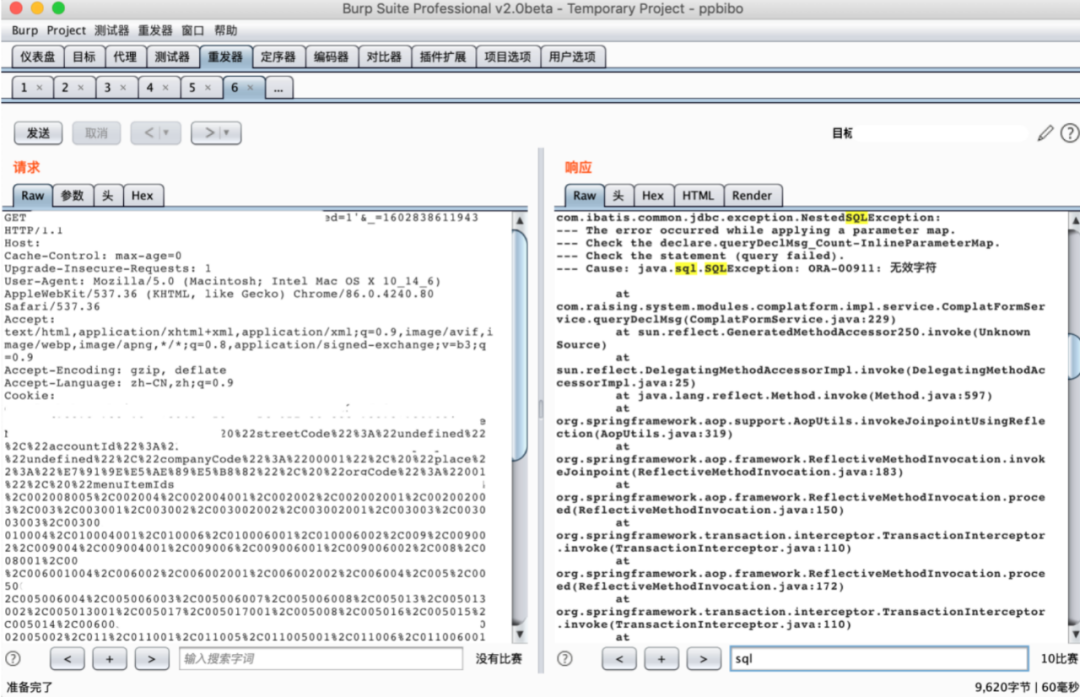The image size is (1080, 697).
Task: Select response Render tab
Action: pyautogui.click(x=752, y=196)
